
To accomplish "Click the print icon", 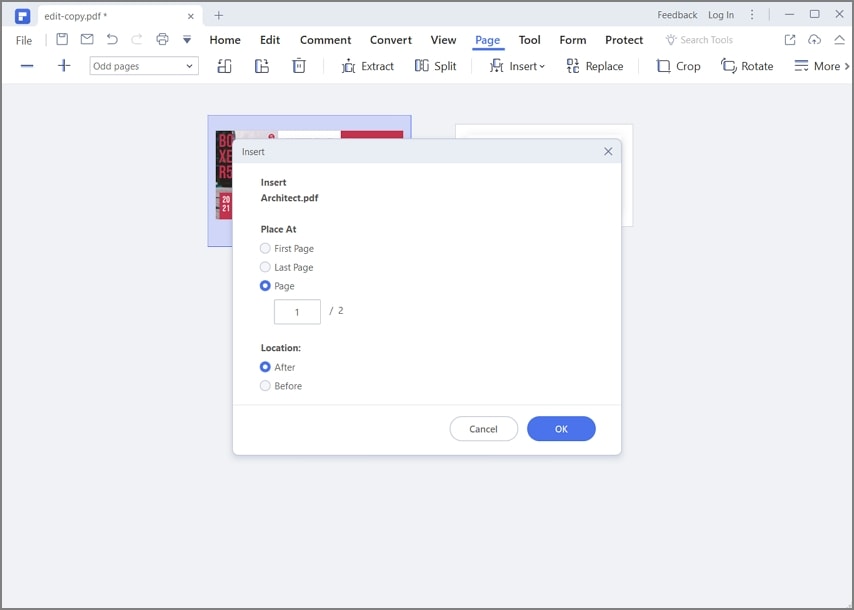I will (x=162, y=40).
